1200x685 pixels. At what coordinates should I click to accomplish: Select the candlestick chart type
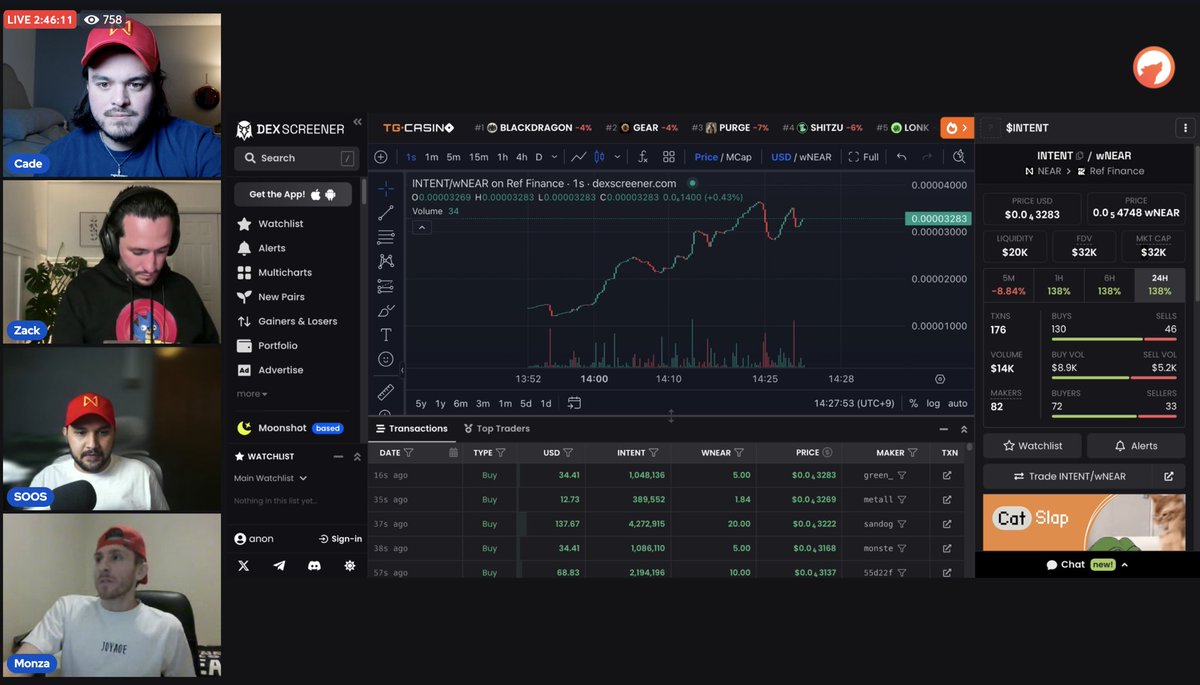click(600, 157)
